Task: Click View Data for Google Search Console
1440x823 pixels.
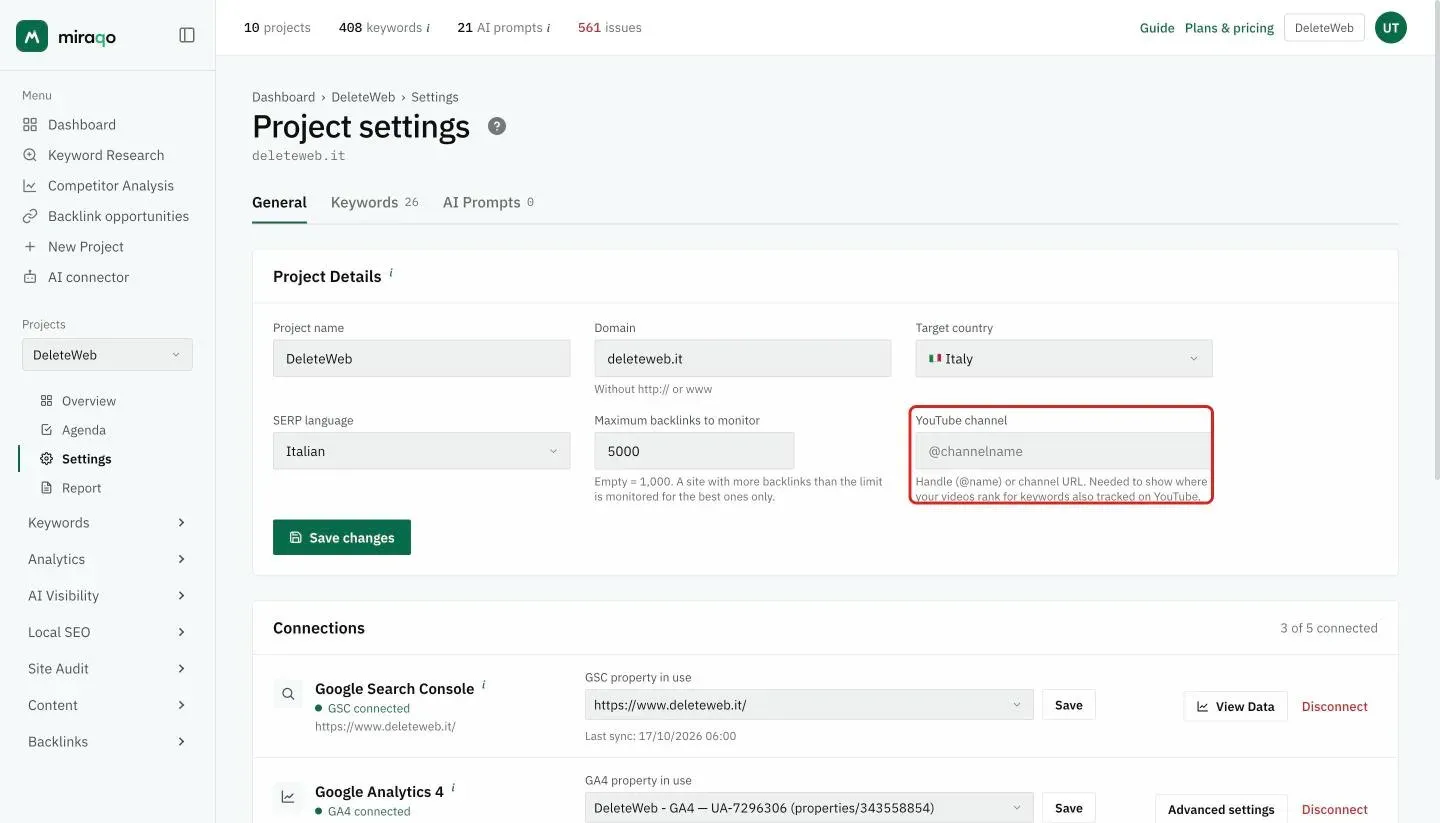Action: coord(1236,706)
